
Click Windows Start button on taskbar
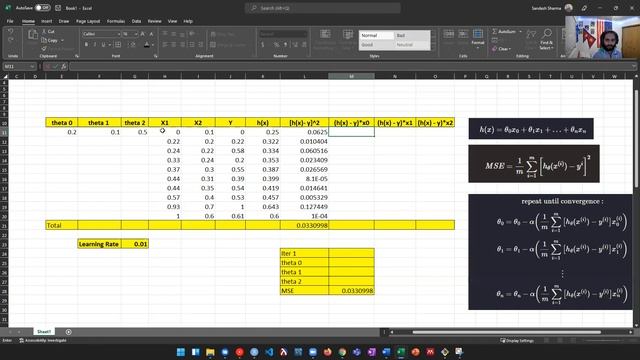coord(181,352)
